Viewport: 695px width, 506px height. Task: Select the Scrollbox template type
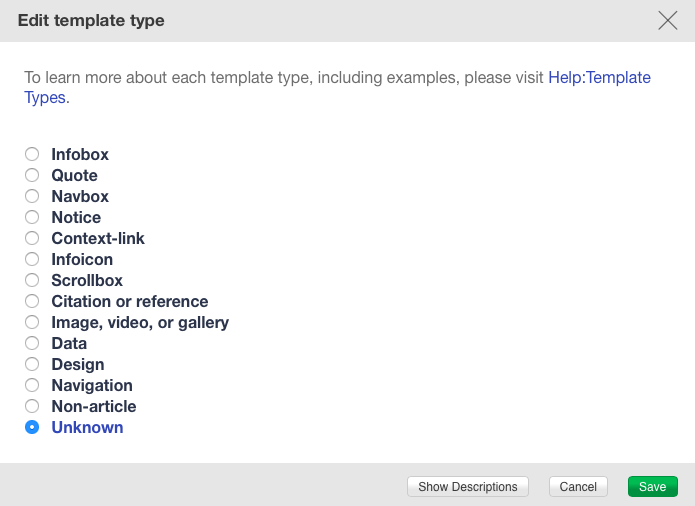(32, 281)
